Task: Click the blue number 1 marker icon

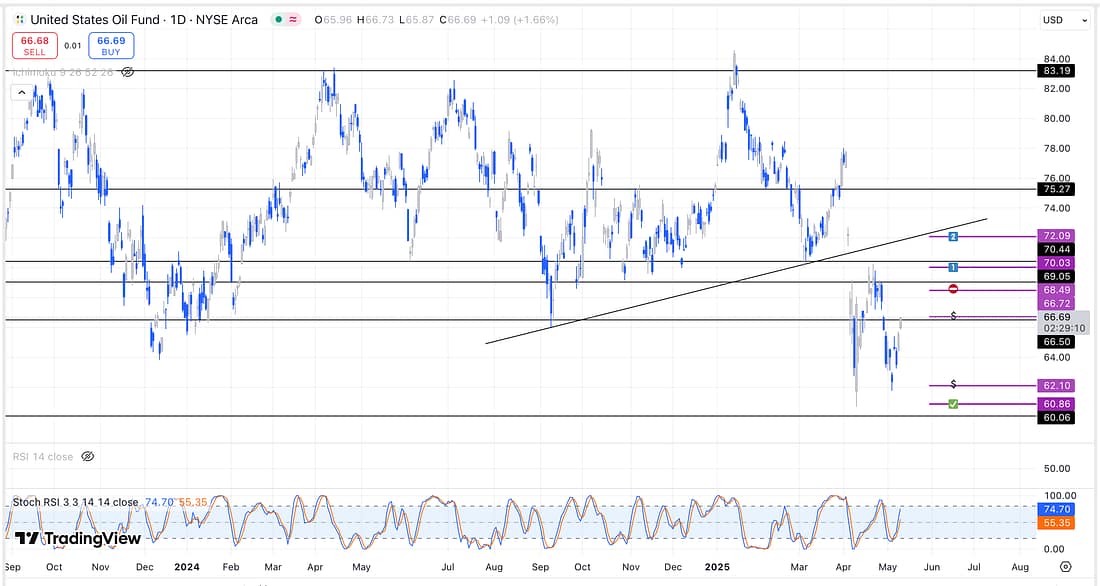Action: pos(953,267)
